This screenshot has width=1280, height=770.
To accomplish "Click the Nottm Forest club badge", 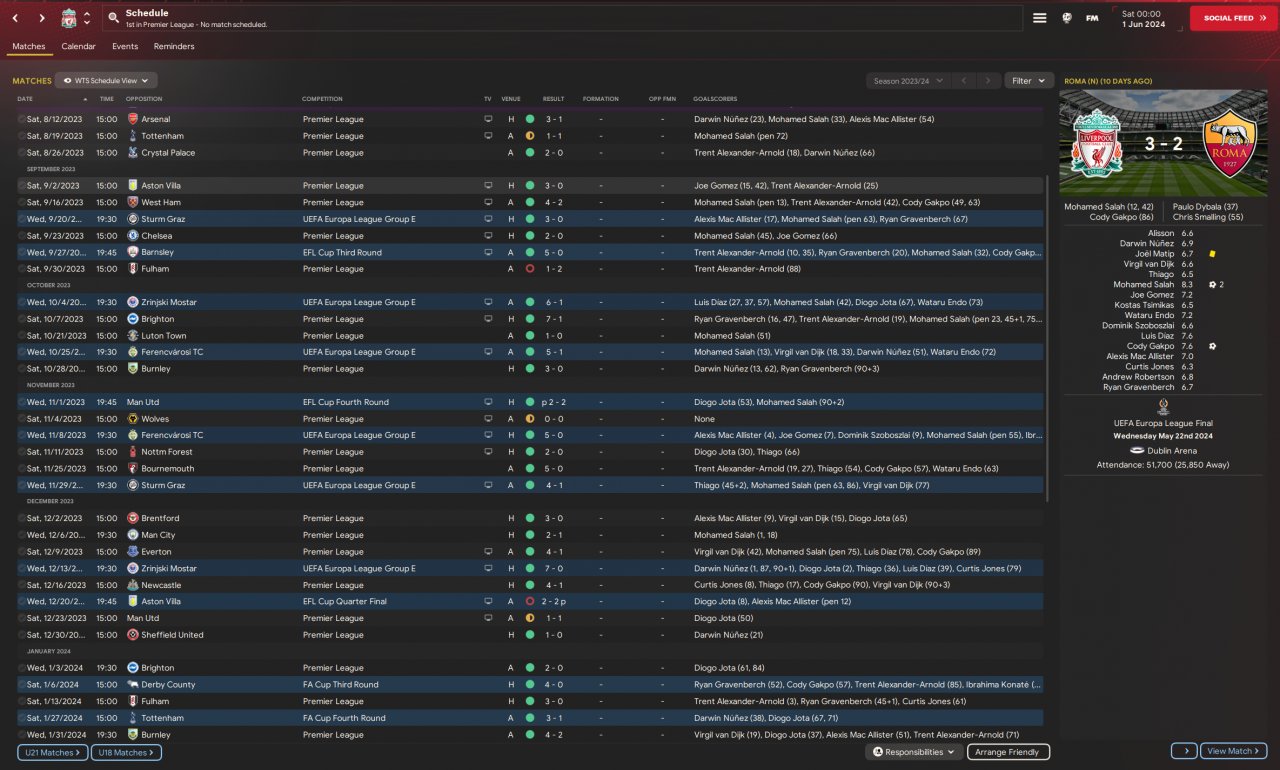I will click(x=133, y=452).
